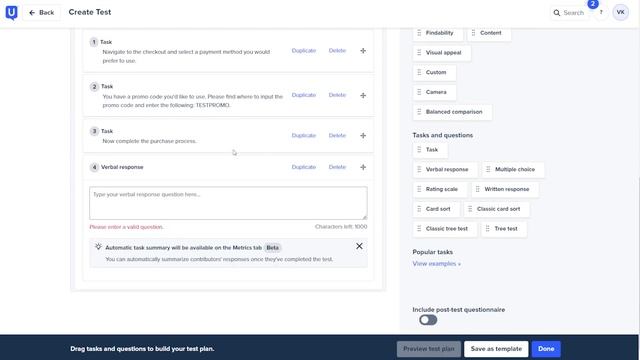The height and width of the screenshot is (360, 640).
Task: Click Save as template button
Action: point(496,349)
